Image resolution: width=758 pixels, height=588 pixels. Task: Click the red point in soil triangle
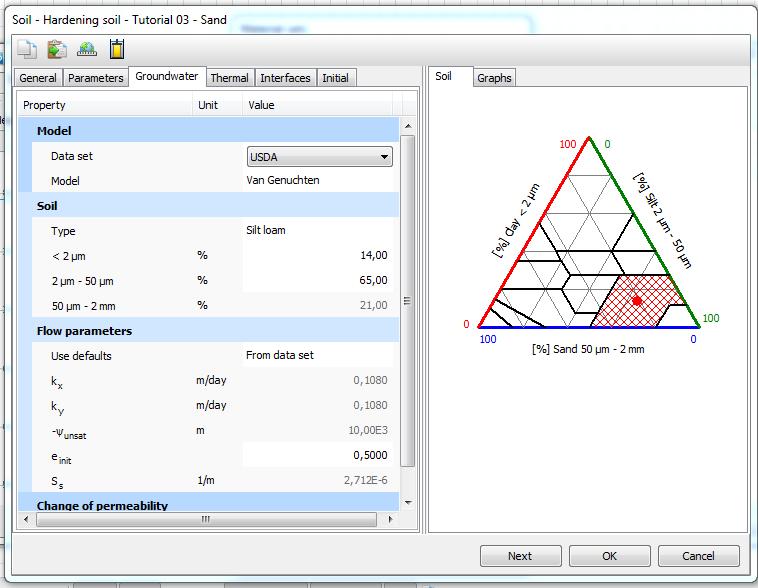(x=637, y=301)
